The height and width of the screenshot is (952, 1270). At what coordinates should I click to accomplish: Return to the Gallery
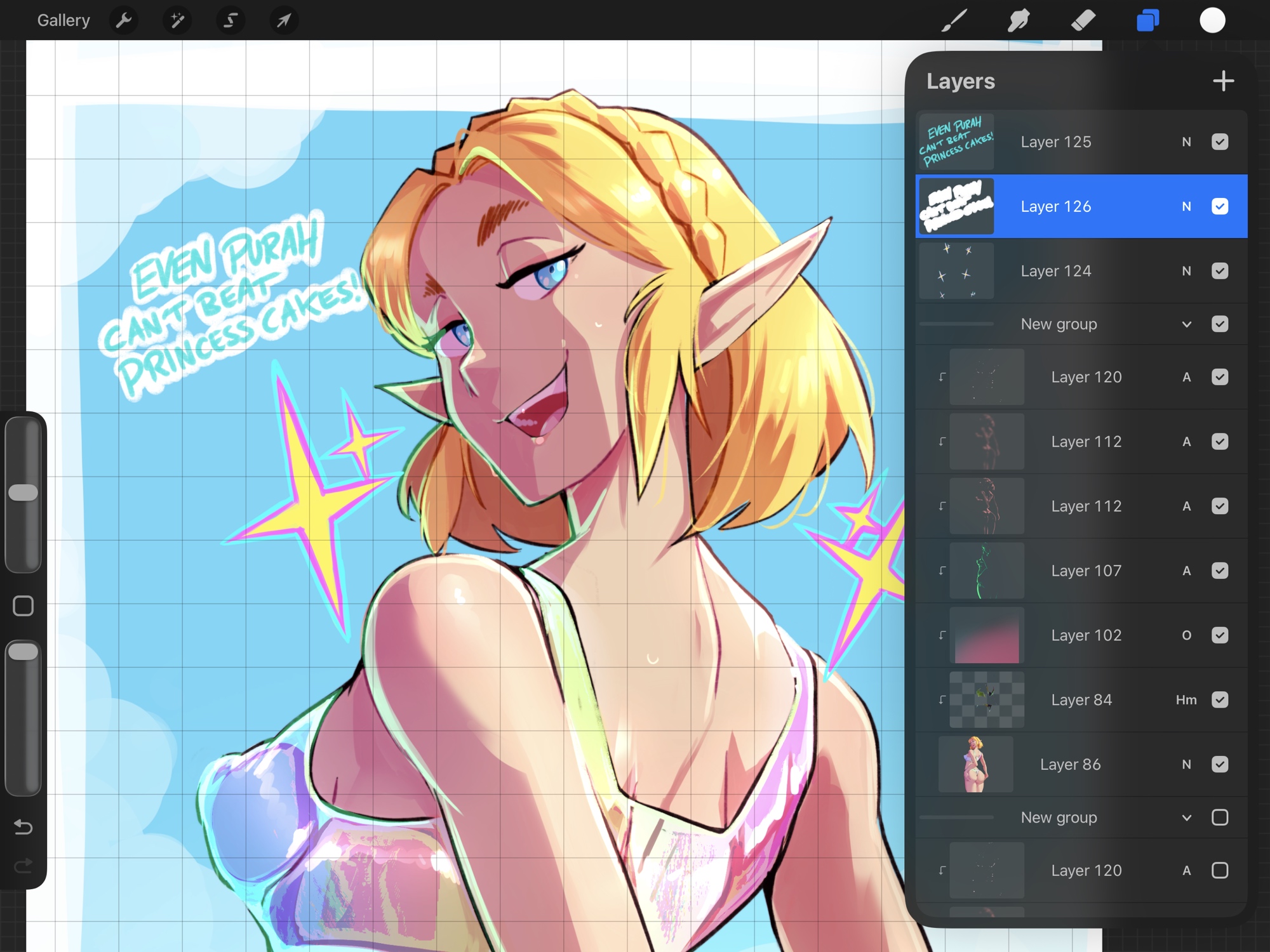(63, 20)
